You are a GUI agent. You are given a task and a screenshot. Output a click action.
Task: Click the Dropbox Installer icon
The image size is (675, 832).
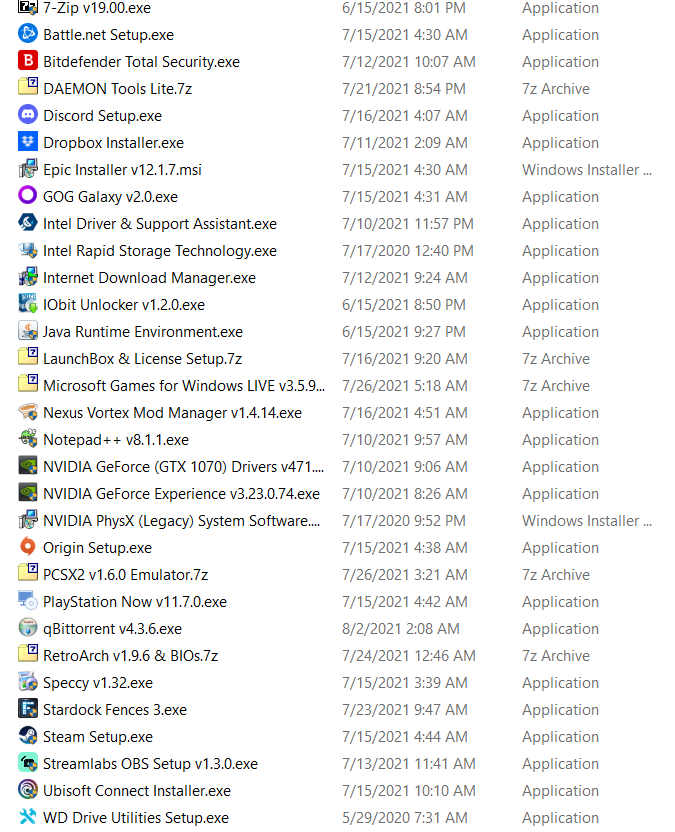pyautogui.click(x=28, y=142)
